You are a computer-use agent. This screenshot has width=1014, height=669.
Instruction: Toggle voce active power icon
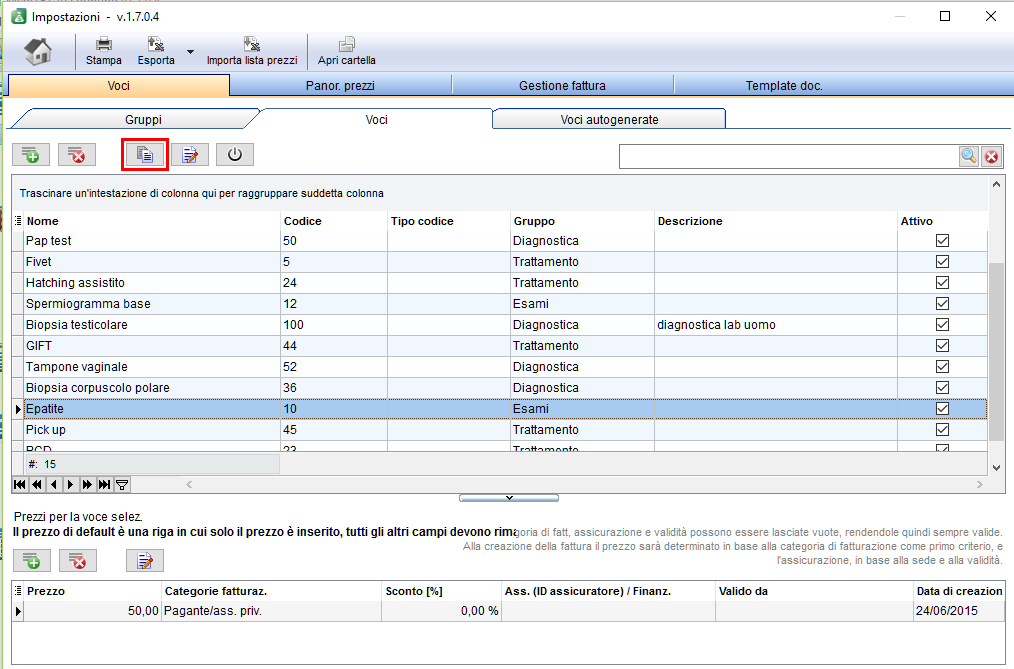pyautogui.click(x=235, y=154)
